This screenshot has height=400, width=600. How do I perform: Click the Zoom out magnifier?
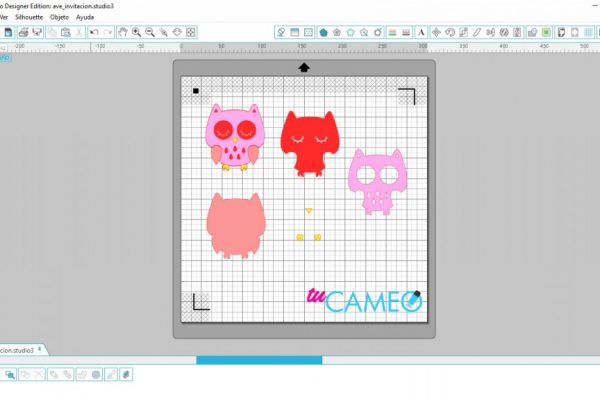point(150,33)
